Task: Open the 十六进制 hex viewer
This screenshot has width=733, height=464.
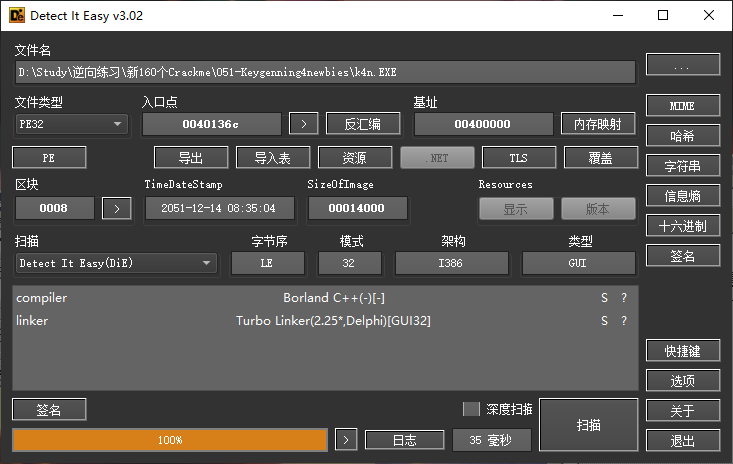Action: [683, 226]
